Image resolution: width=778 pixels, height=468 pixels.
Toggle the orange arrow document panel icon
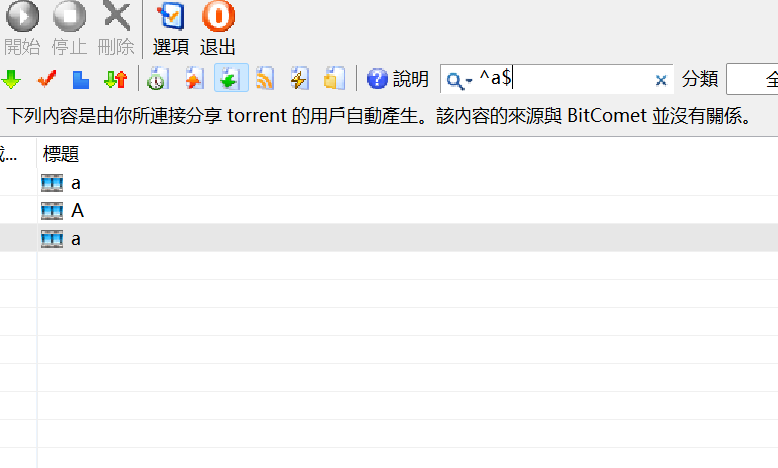194,78
